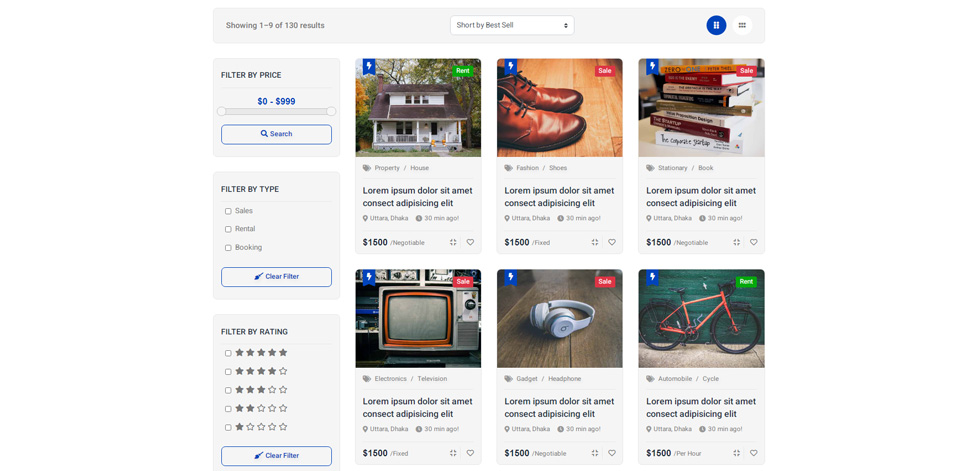Favorite the Book listing with heart icon
Image resolution: width=980 pixels, height=471 pixels.
[x=754, y=242]
